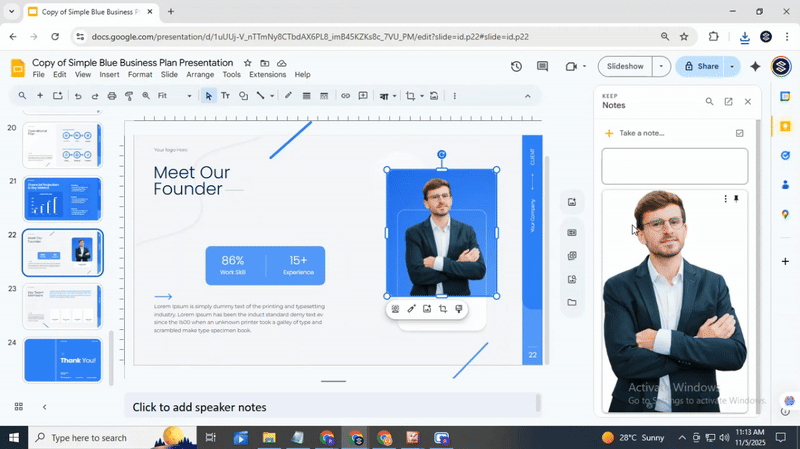The image size is (800, 449).
Task: Open Keep notes in new window
Action: [x=728, y=102]
